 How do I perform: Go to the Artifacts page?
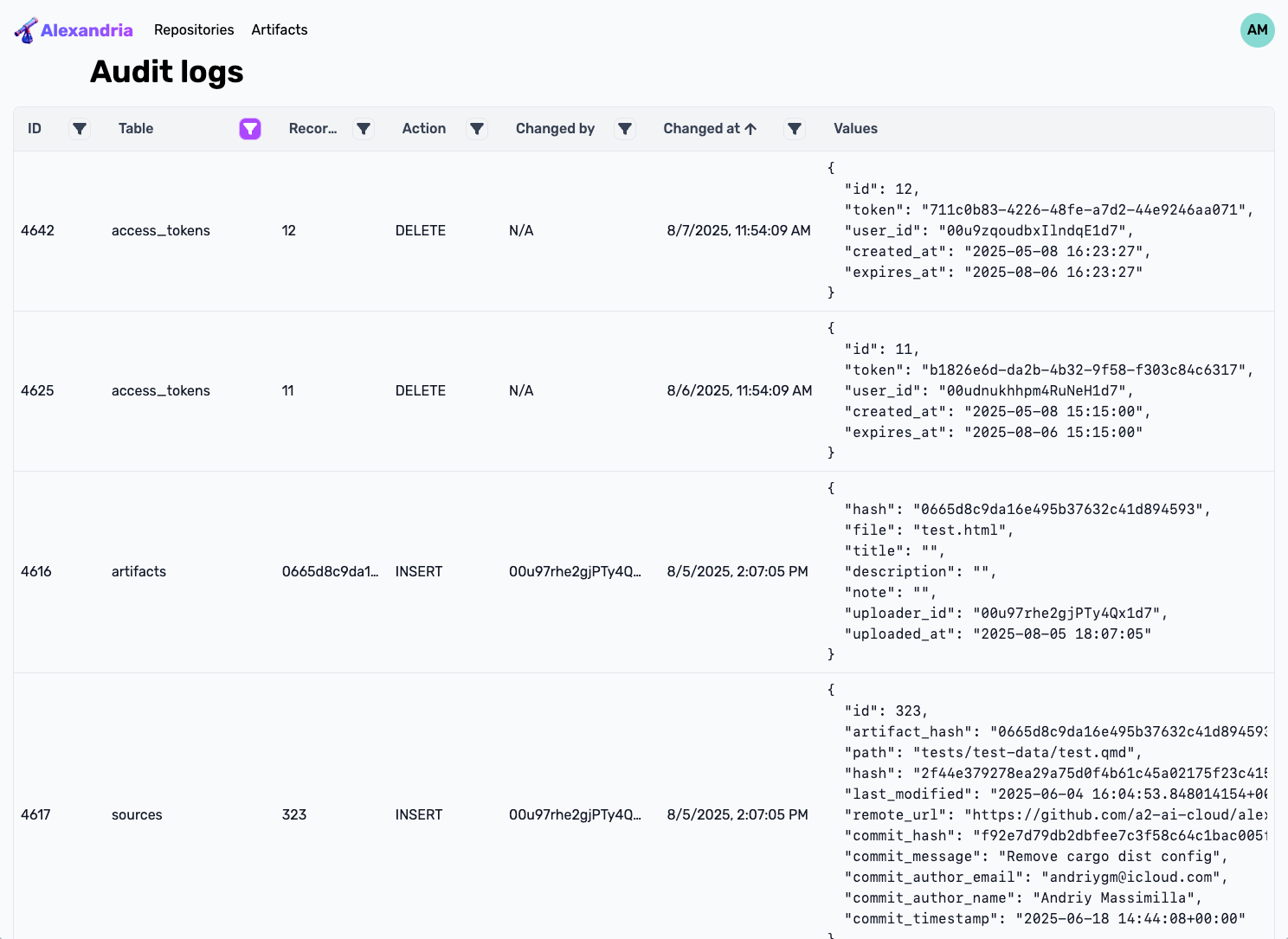click(x=280, y=30)
